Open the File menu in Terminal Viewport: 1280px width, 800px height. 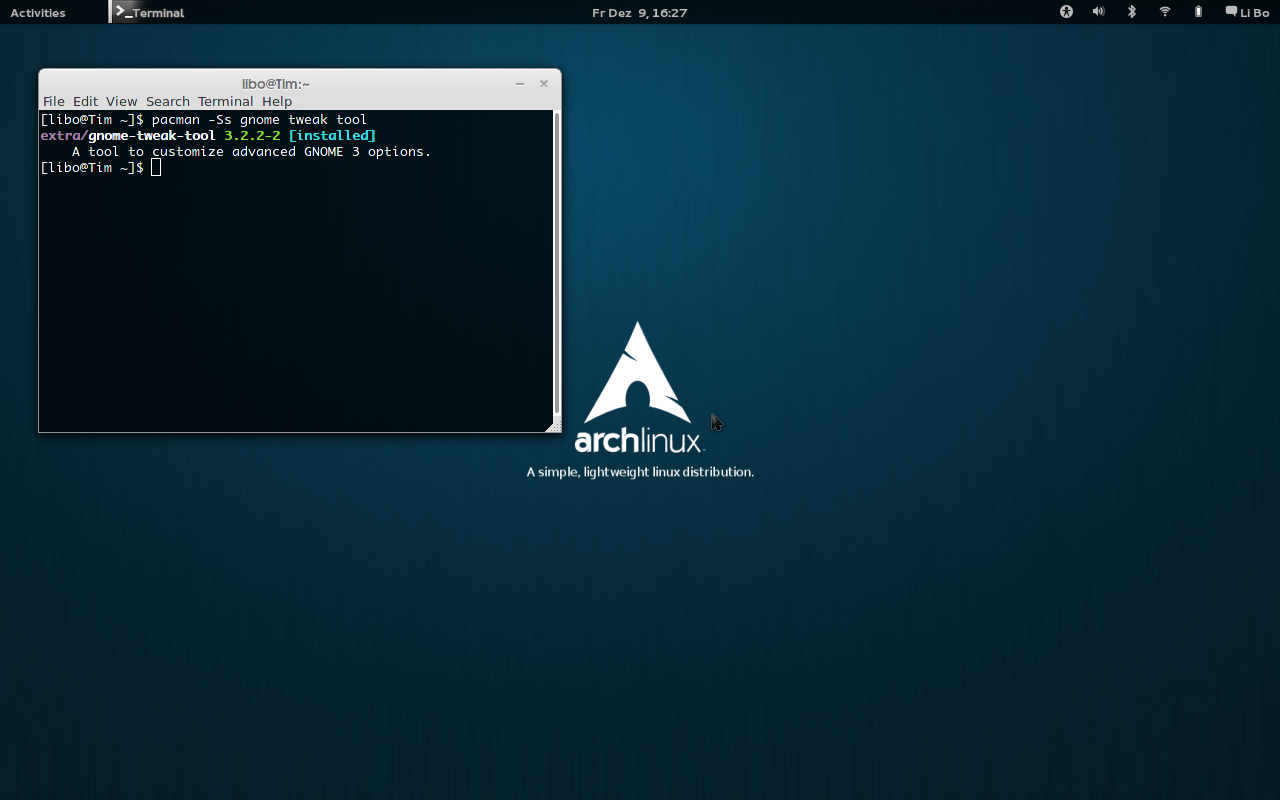click(53, 101)
